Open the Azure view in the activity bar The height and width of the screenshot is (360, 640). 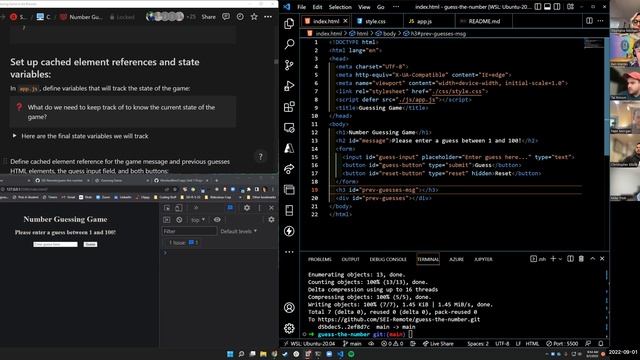289,148
